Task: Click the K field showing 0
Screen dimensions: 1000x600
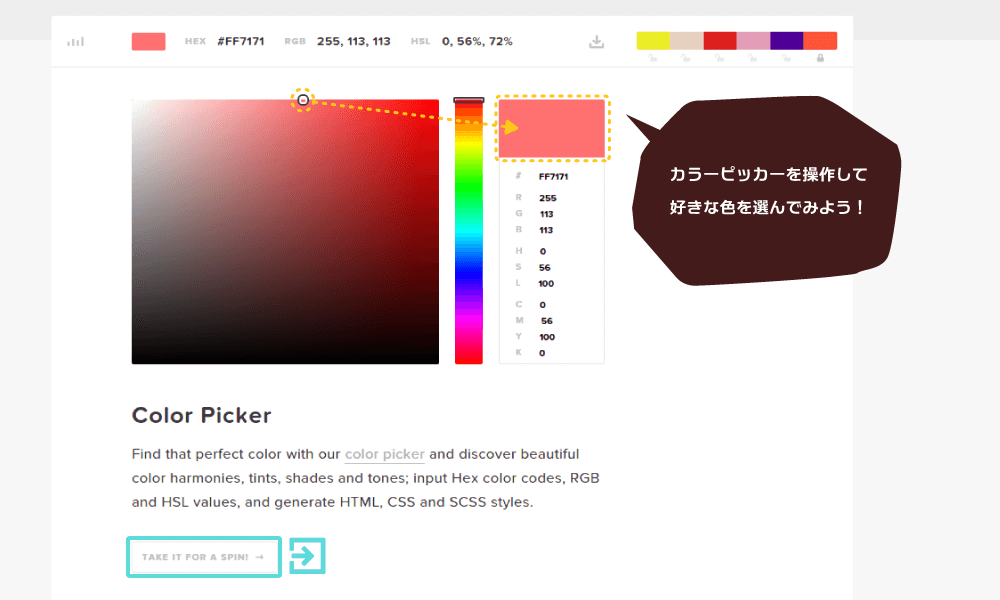Action: pos(542,353)
